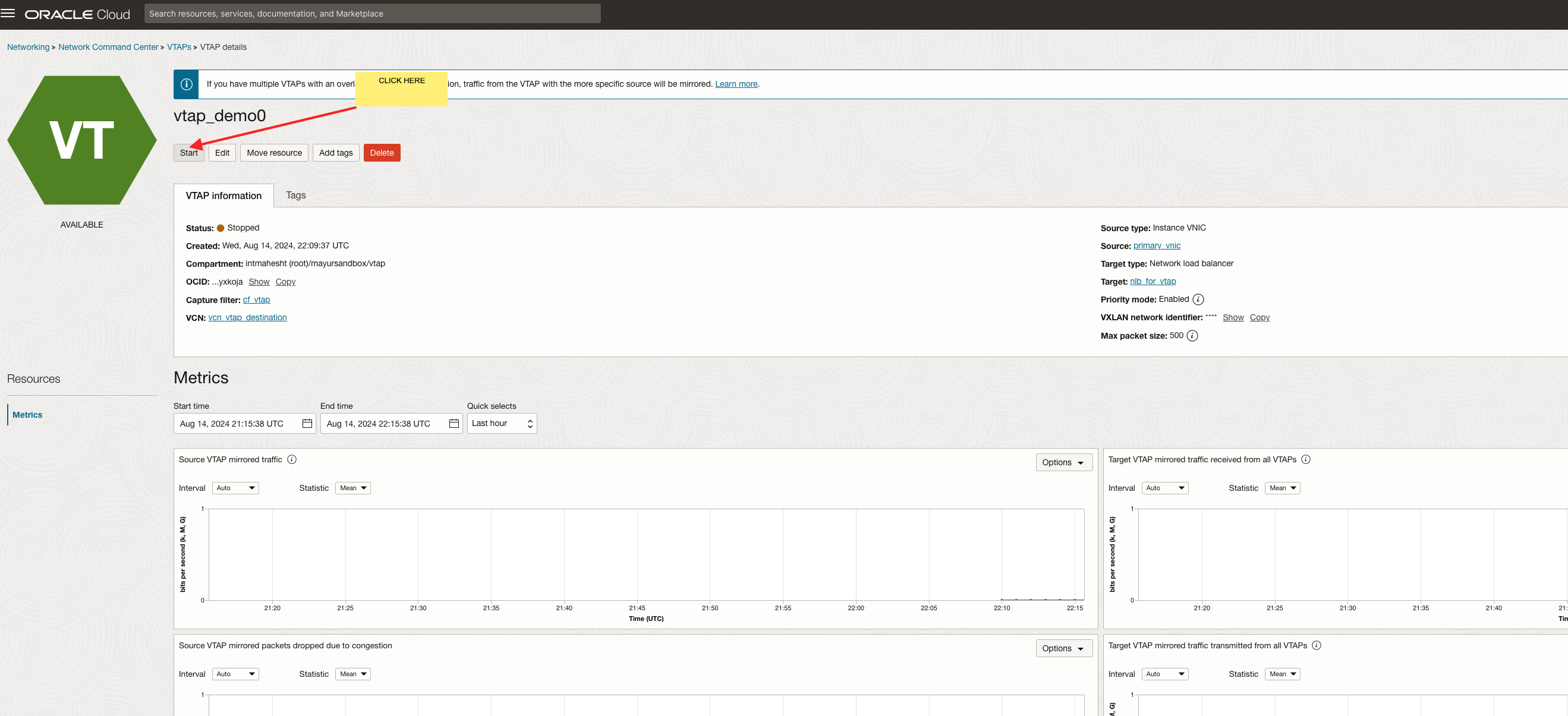Open Options for packets dropped chart
This screenshot has width=1568, height=716.
pos(1064,648)
